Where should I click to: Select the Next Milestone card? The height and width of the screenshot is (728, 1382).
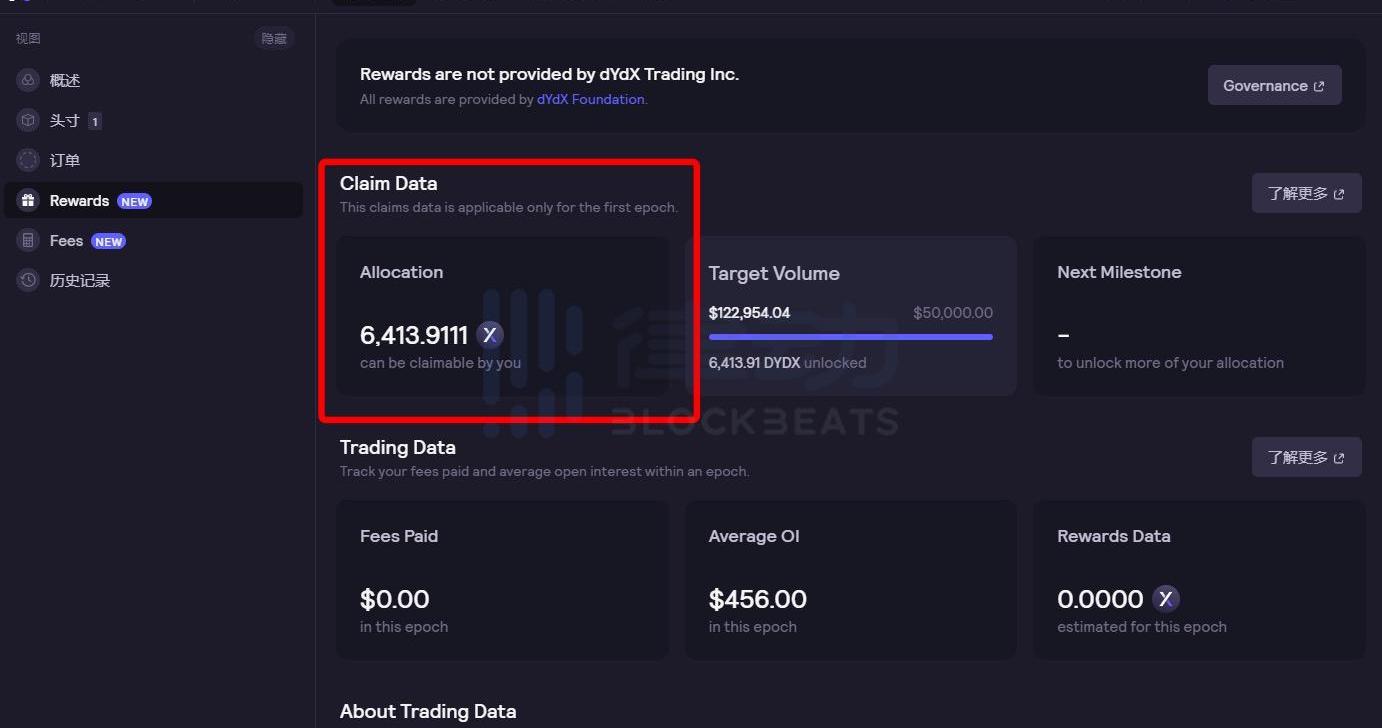click(x=1198, y=315)
